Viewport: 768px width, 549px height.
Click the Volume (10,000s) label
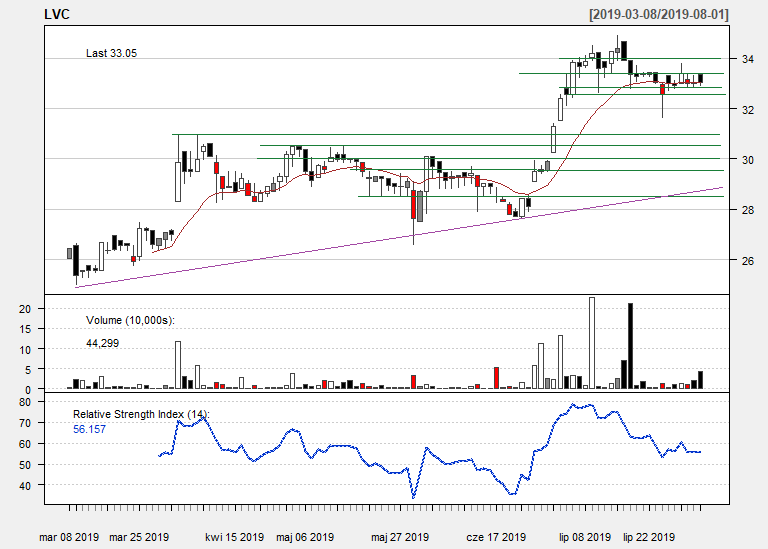pyautogui.click(x=130, y=320)
